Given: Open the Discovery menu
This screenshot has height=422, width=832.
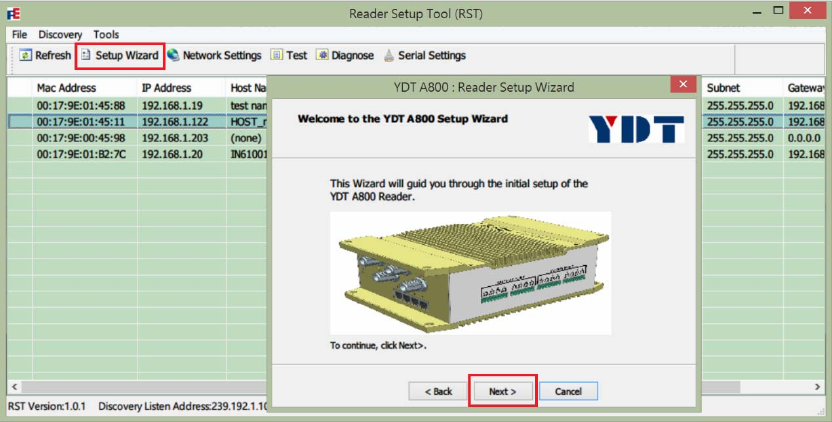Looking at the screenshot, I should pos(60,35).
